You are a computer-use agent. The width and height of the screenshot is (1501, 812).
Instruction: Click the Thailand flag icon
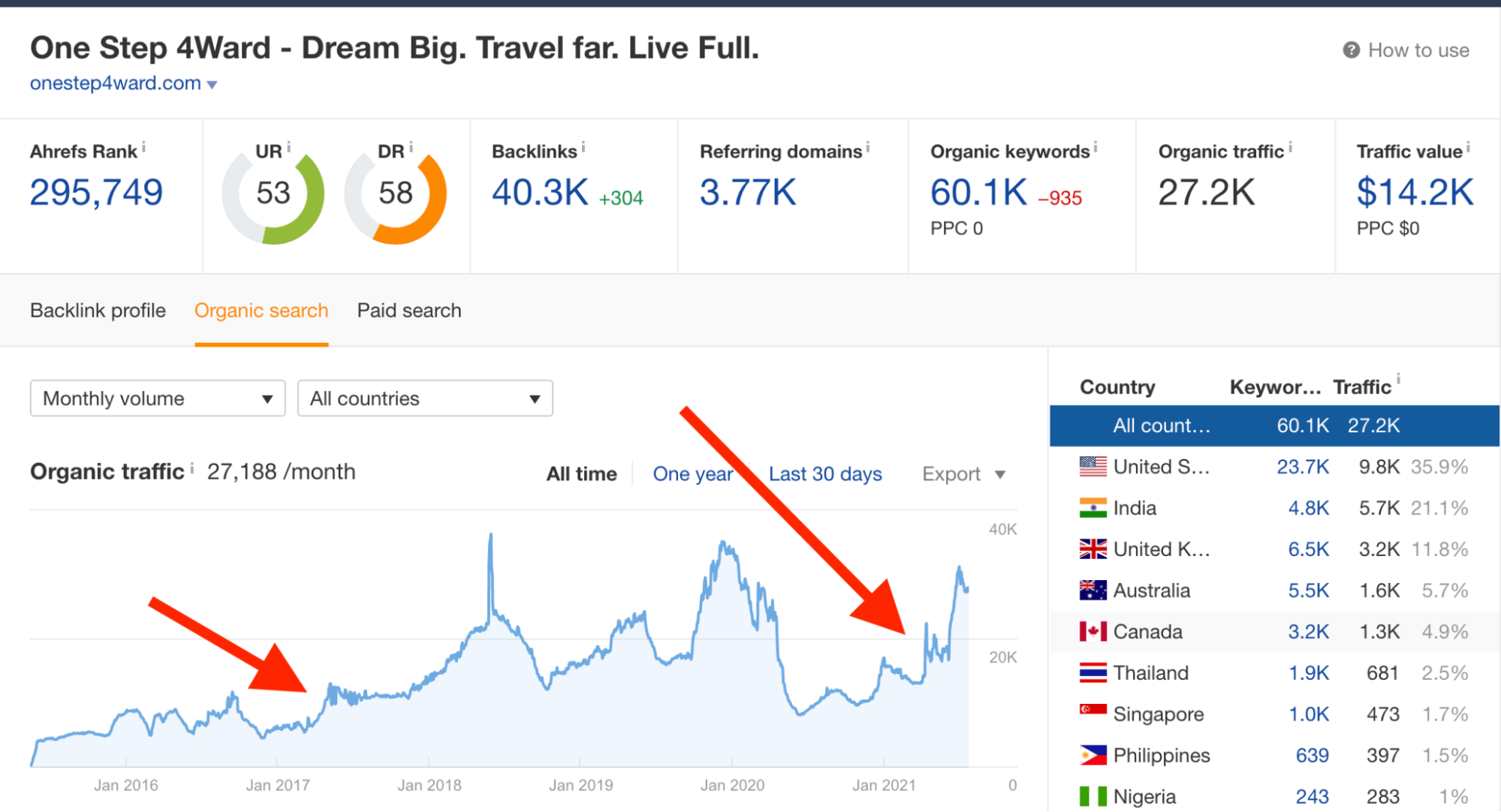pos(1093,672)
